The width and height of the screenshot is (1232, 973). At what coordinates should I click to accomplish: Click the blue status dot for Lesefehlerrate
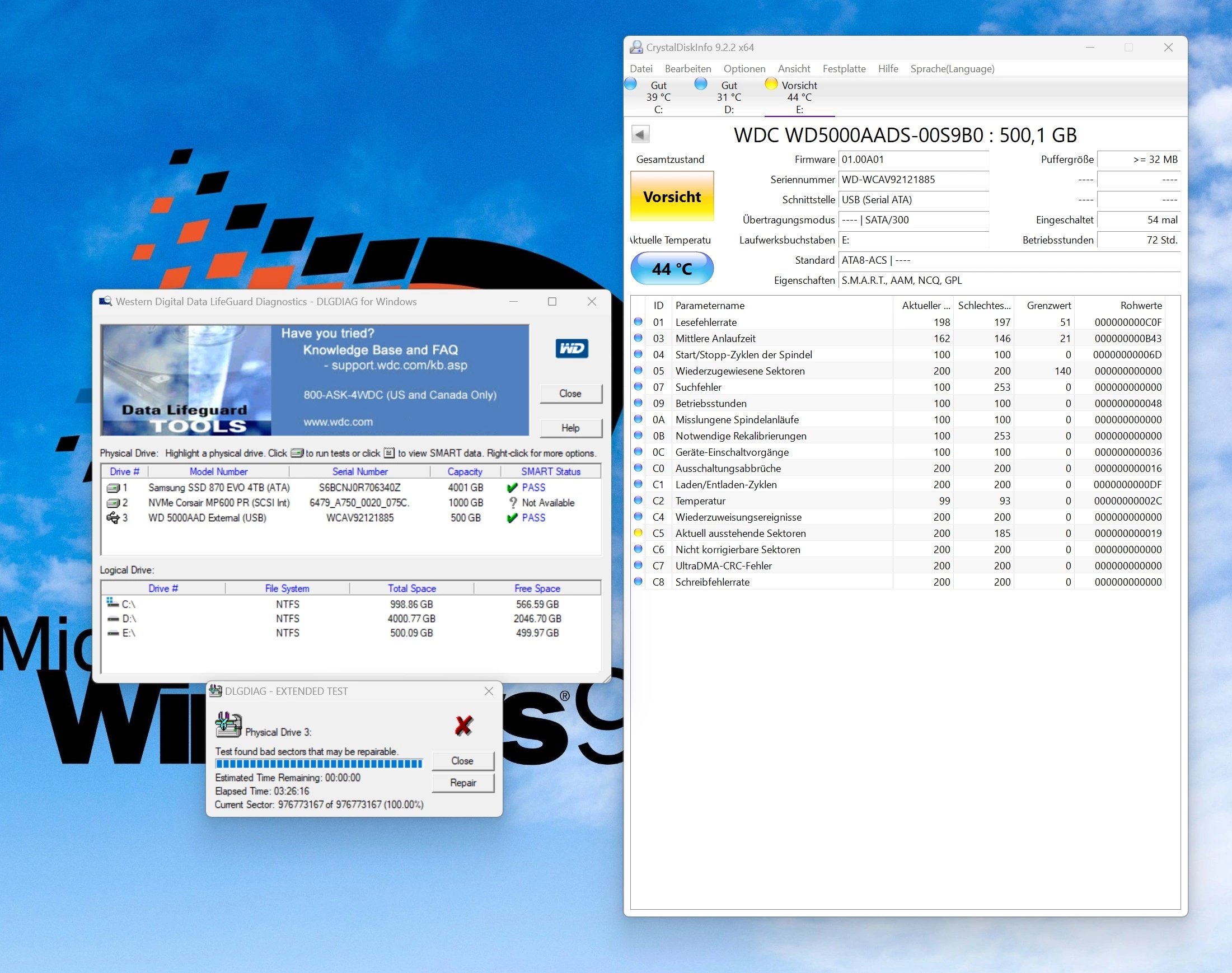click(638, 322)
